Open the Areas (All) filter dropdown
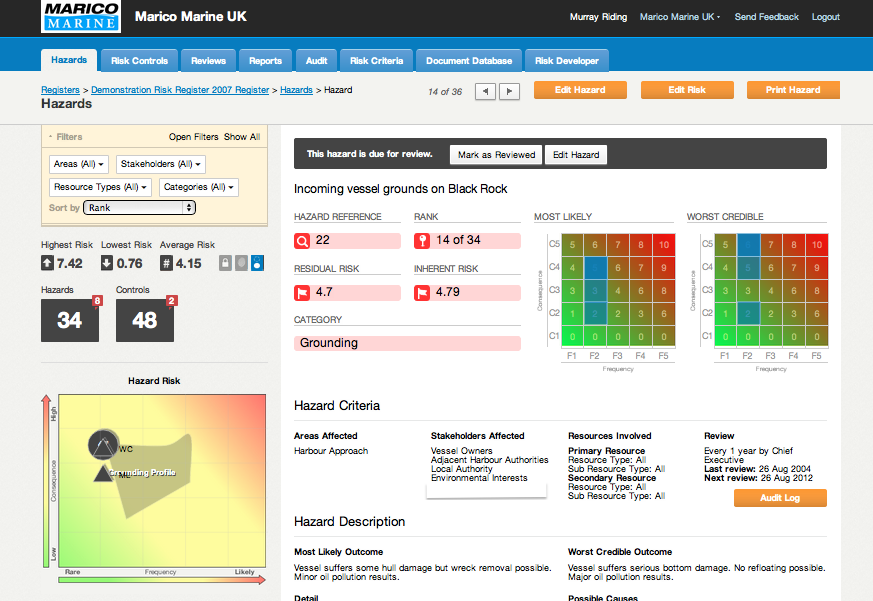This screenshot has height=601, width=873. (x=80, y=164)
